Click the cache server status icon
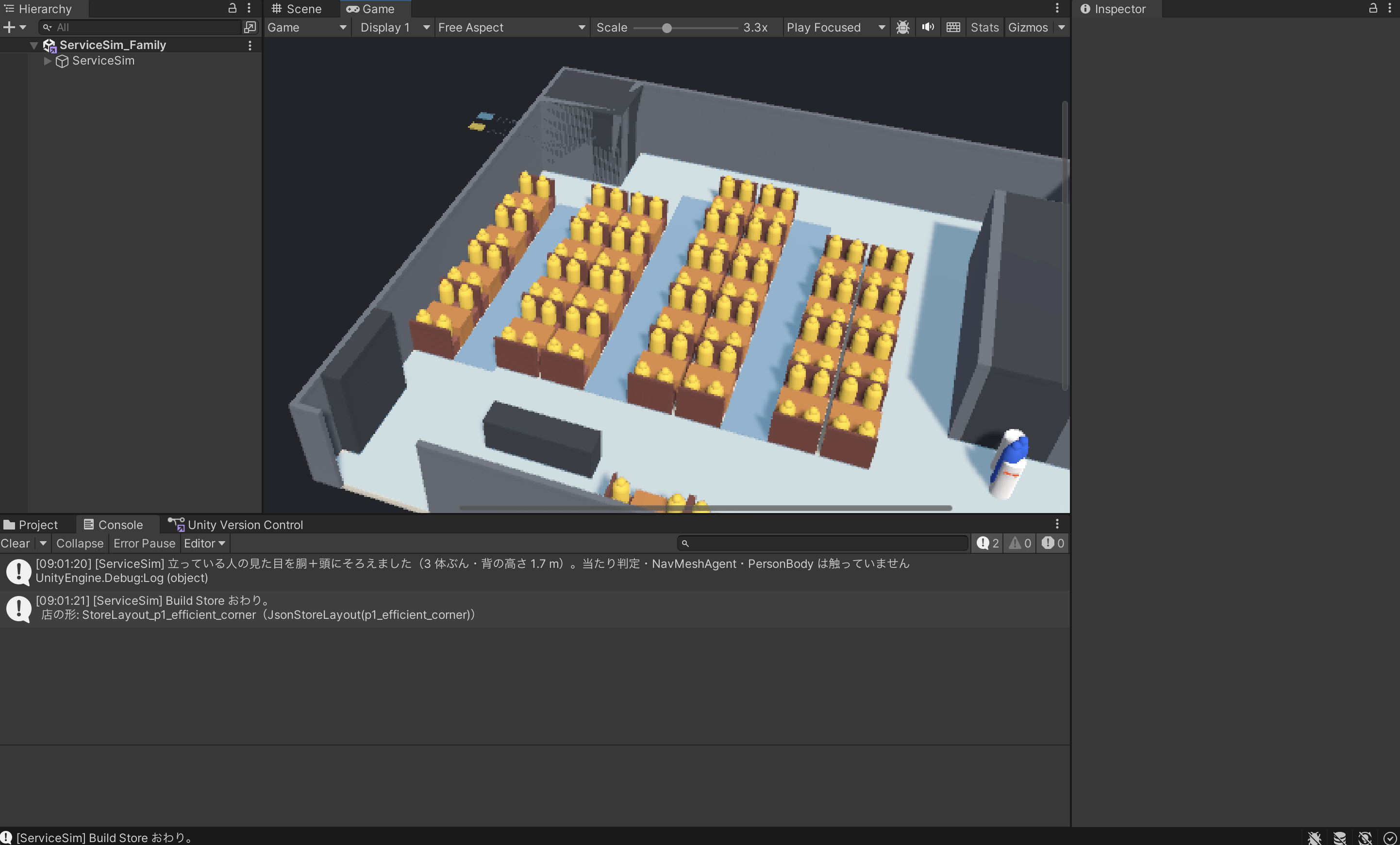The width and height of the screenshot is (1400, 845). [1339, 837]
